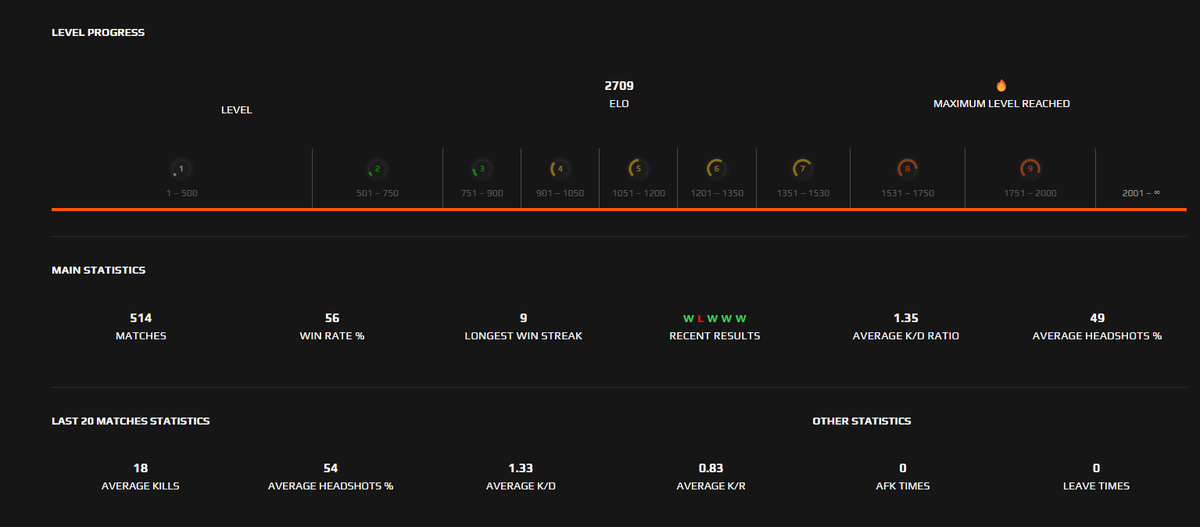Select the level 7 badge icon

pos(802,169)
